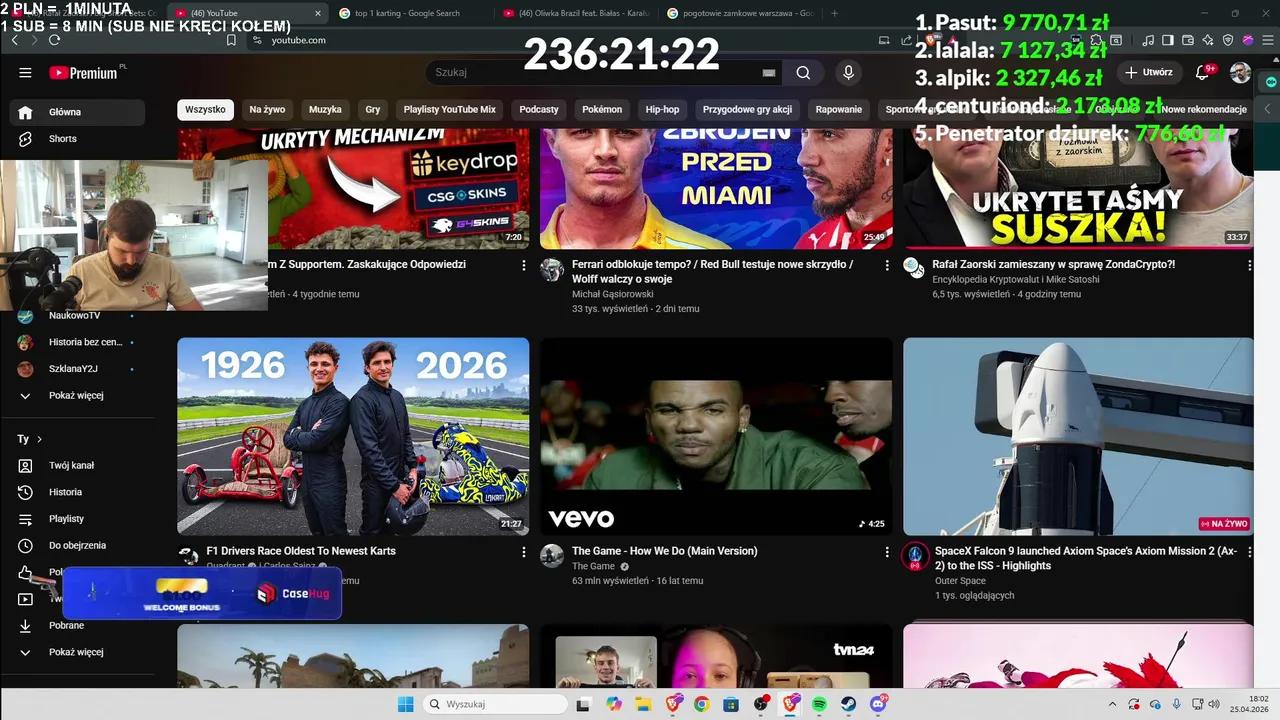
Task: Open Steam from the Windows taskbar
Action: click(848, 704)
